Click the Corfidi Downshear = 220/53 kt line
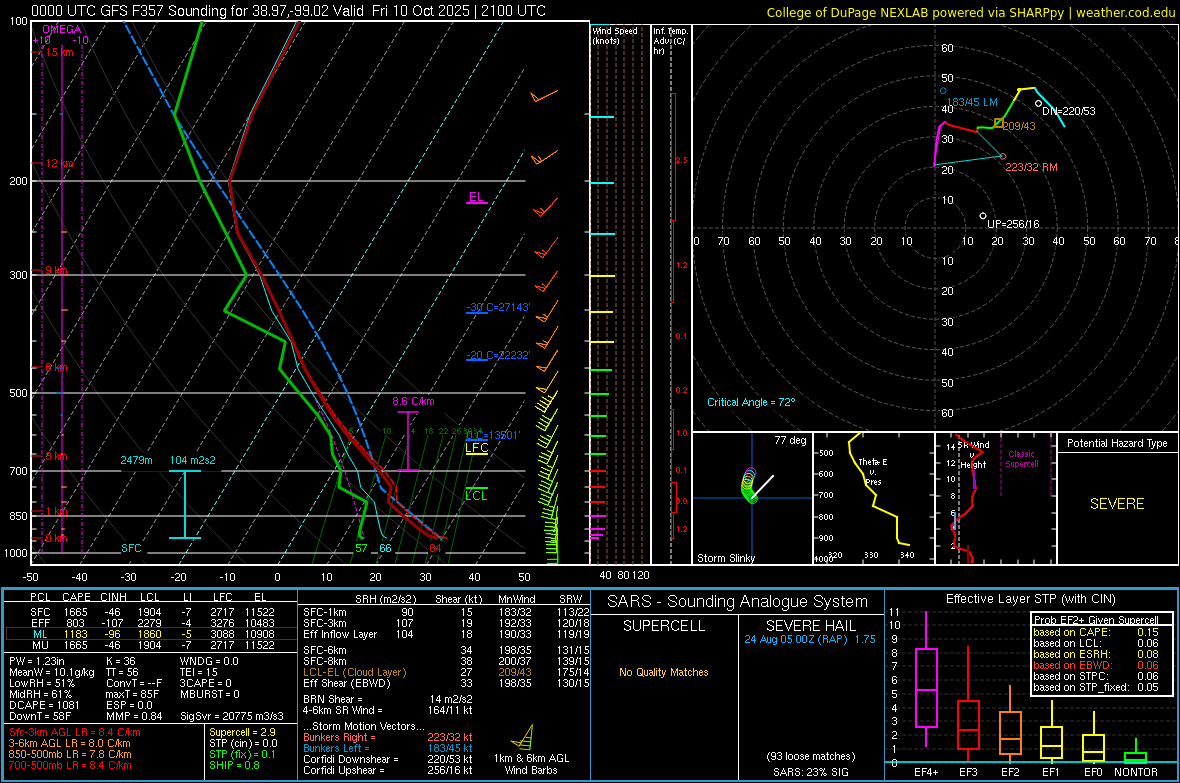 pyautogui.click(x=387, y=759)
